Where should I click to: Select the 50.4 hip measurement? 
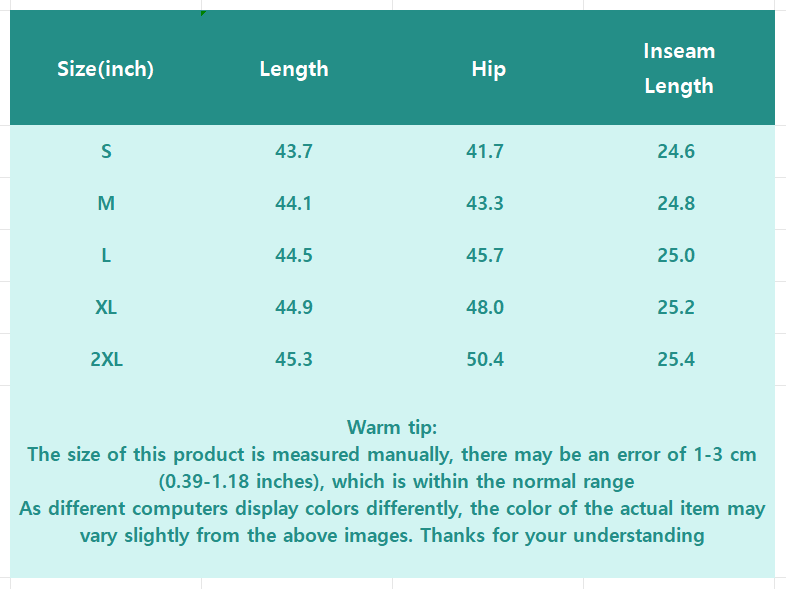(x=485, y=360)
